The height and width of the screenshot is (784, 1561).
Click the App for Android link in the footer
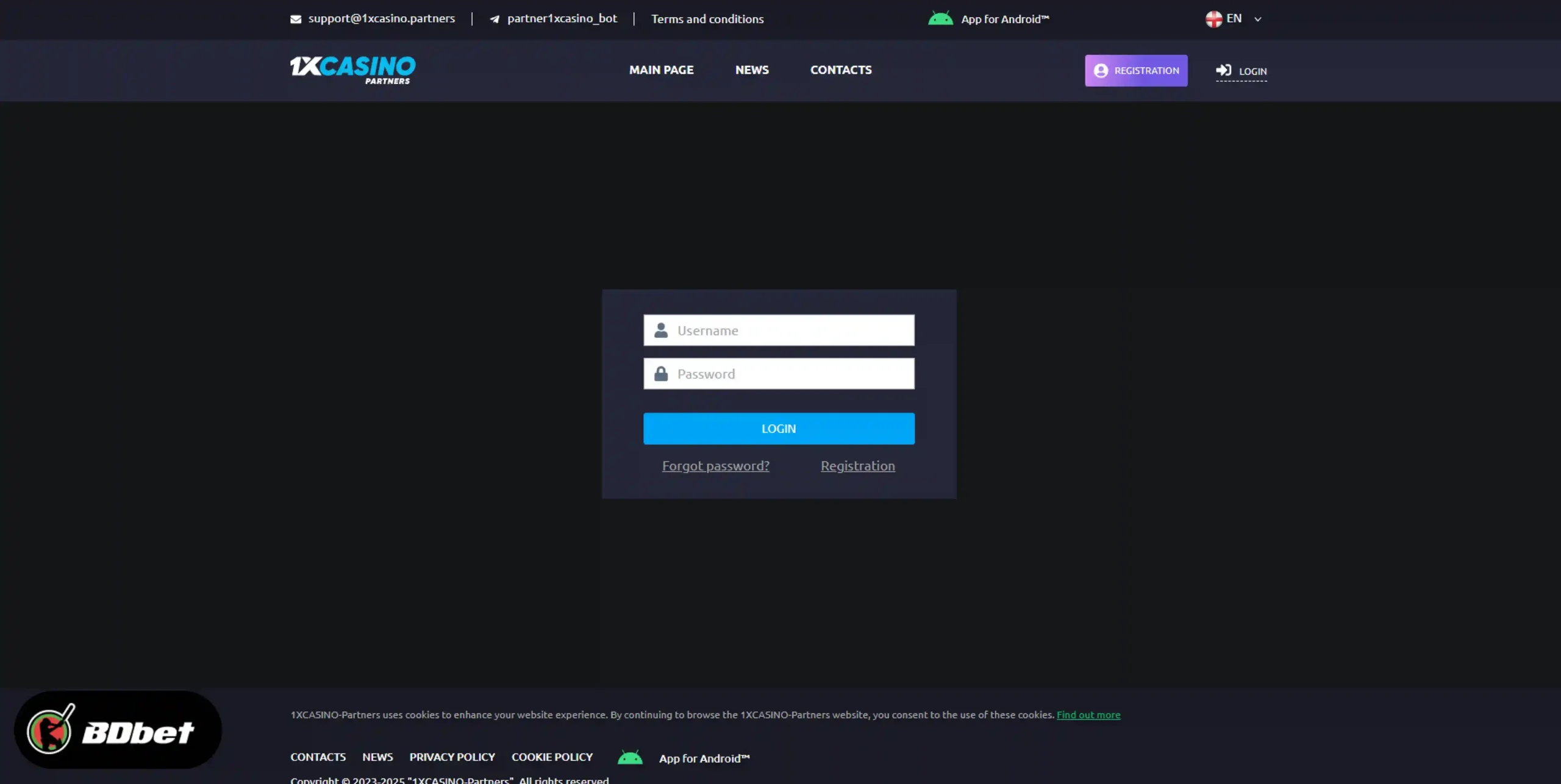click(704, 758)
